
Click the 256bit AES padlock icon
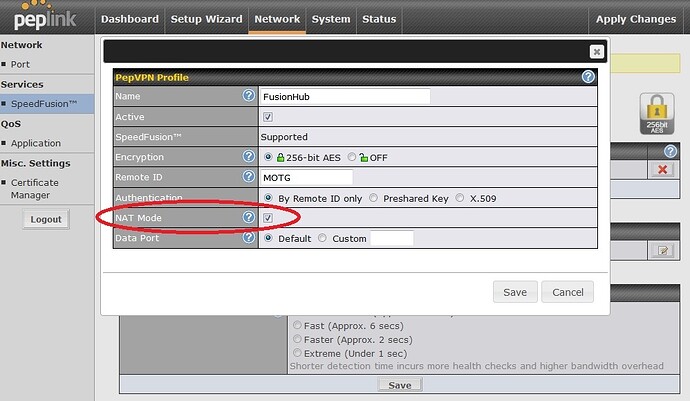tap(657, 114)
